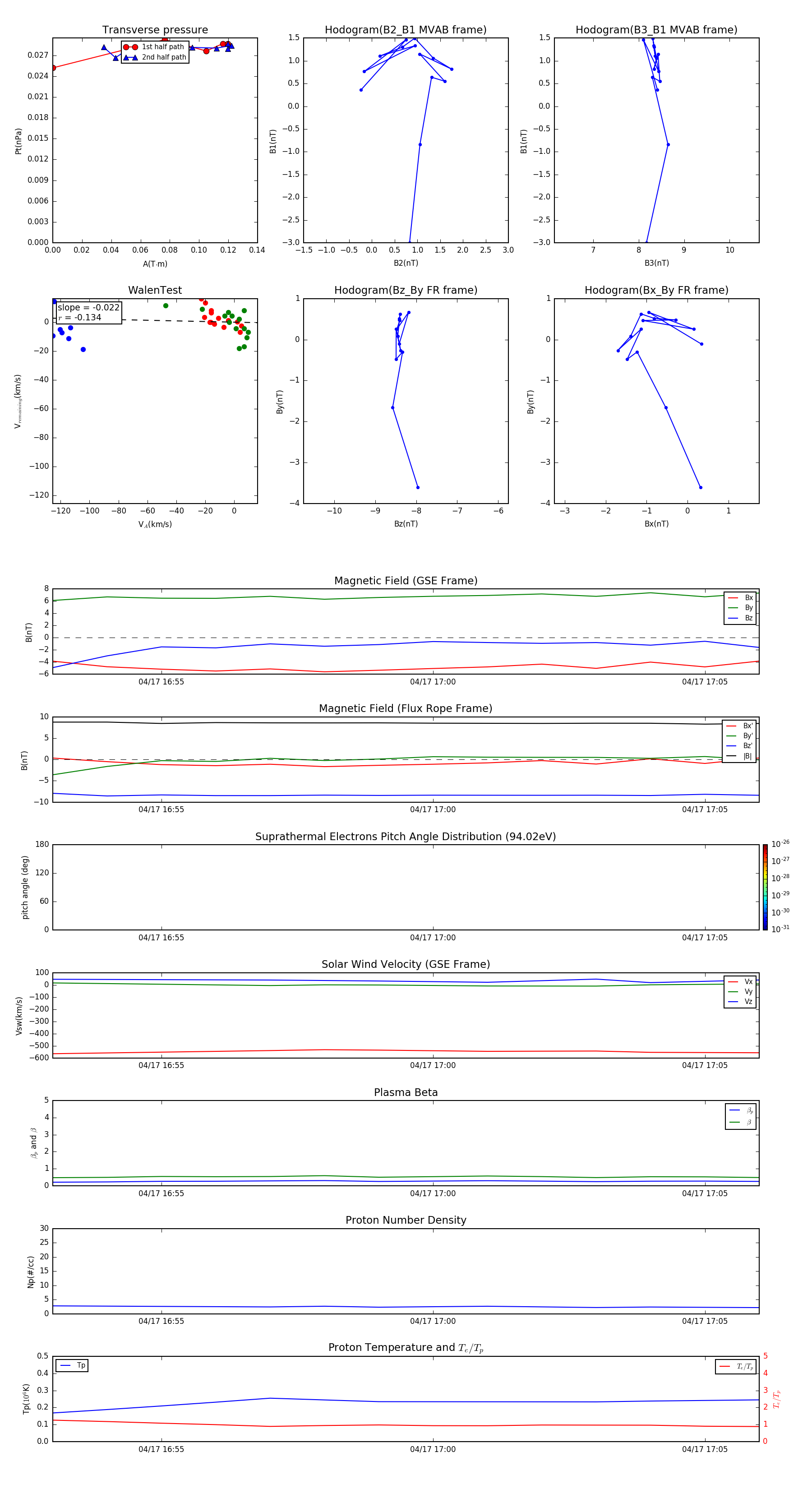Select the "Proton Temperature and Te/Tp" title
The image size is (812, 1489).
coord(406,1348)
